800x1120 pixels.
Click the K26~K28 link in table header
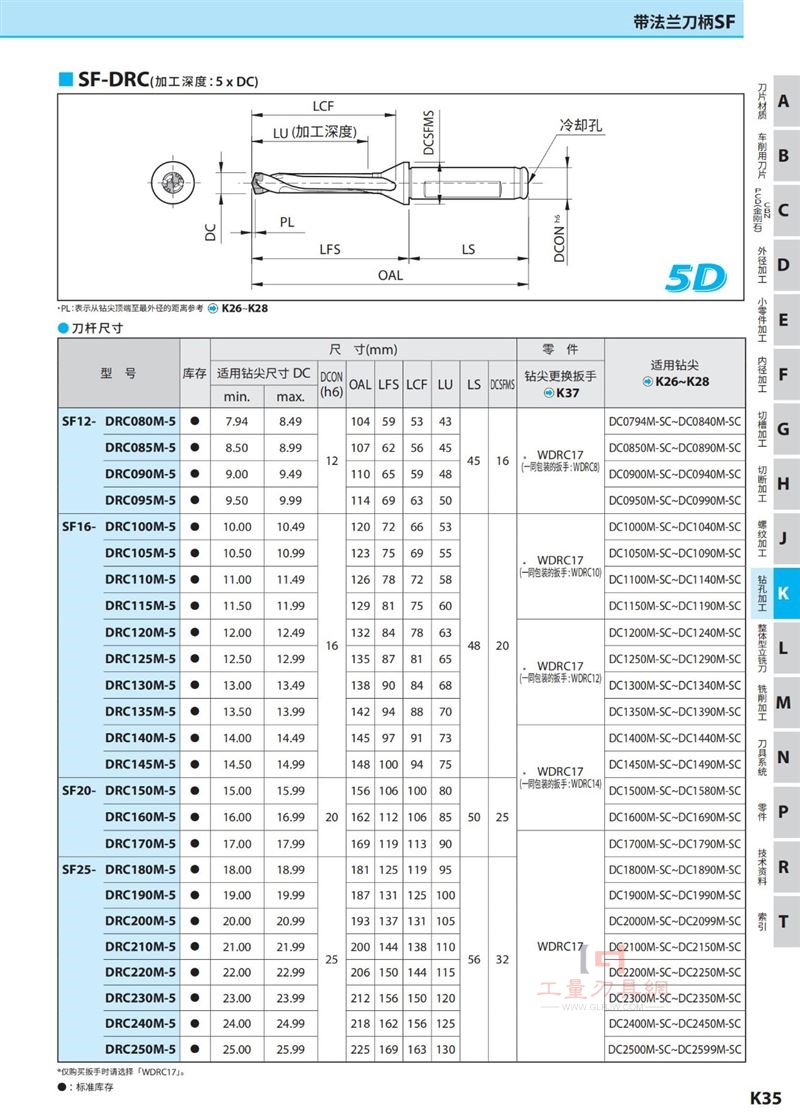(x=675, y=381)
